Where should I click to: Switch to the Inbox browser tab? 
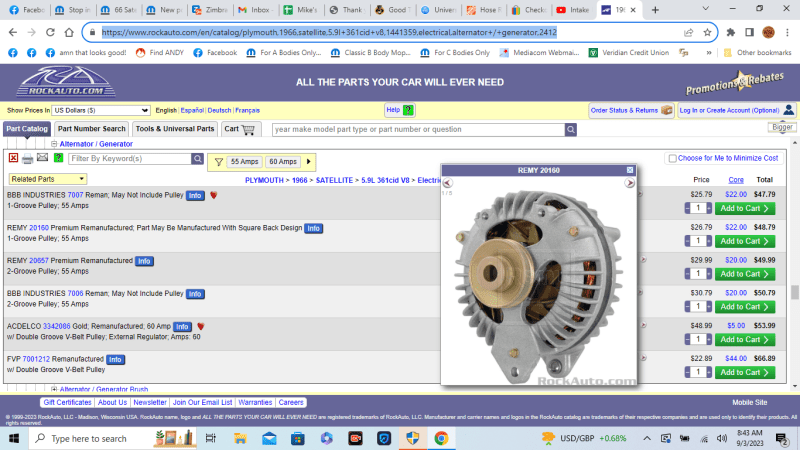[x=257, y=10]
